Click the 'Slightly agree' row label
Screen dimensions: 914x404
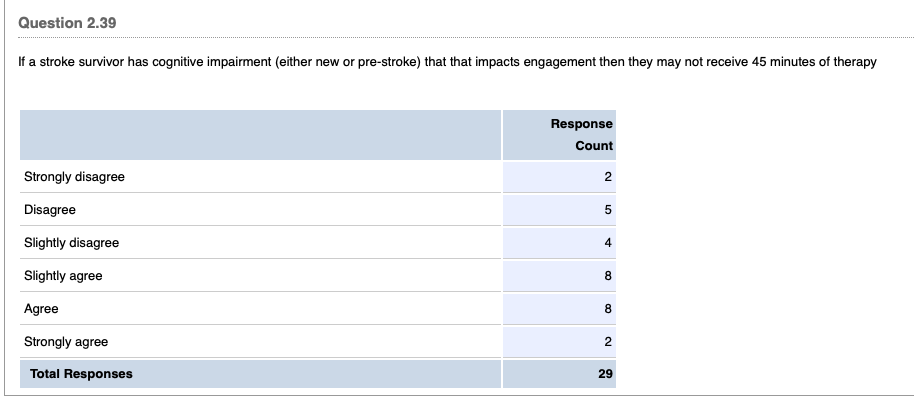(x=63, y=276)
